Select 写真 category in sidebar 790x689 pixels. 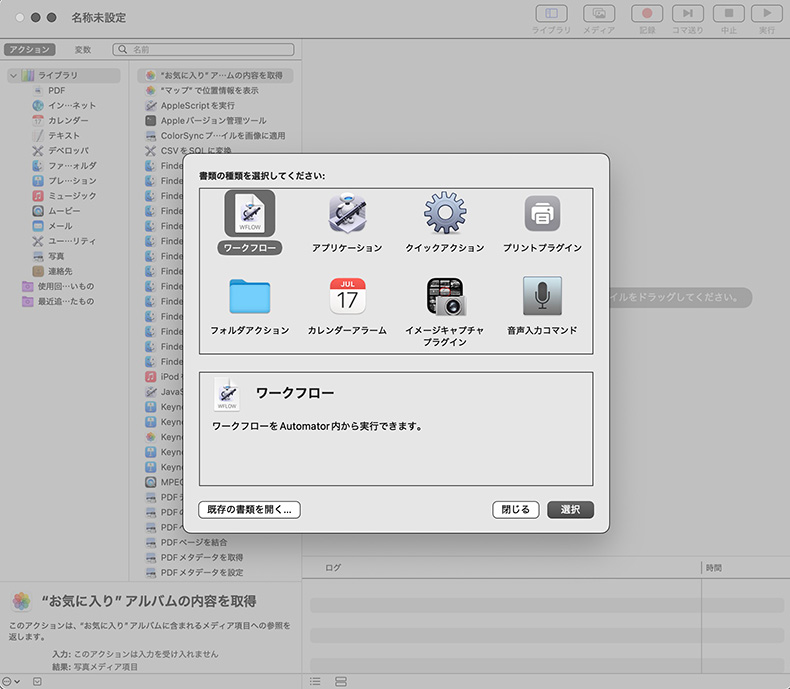coord(56,256)
